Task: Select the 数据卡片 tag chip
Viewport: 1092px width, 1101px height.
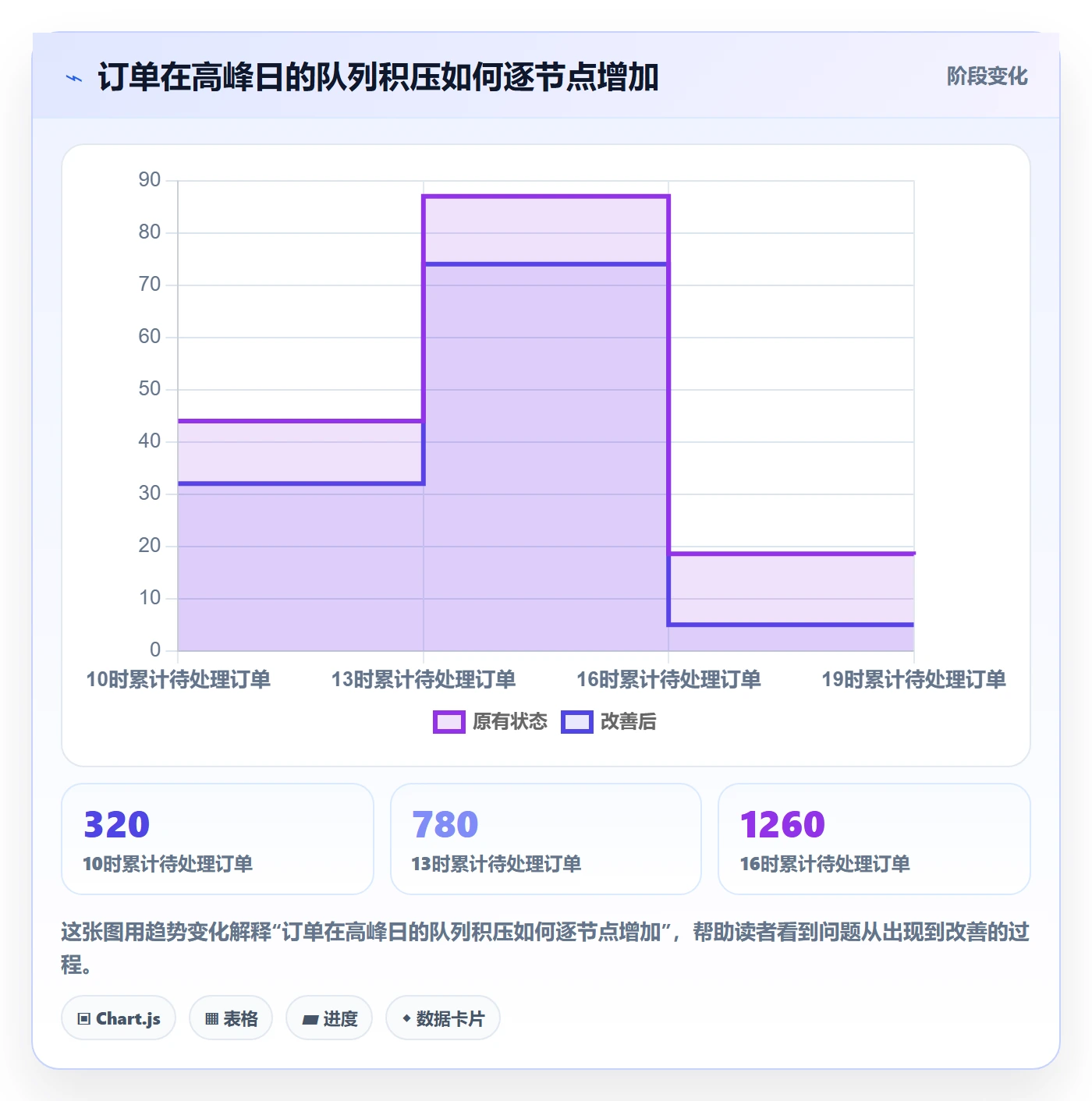Action: click(443, 1018)
